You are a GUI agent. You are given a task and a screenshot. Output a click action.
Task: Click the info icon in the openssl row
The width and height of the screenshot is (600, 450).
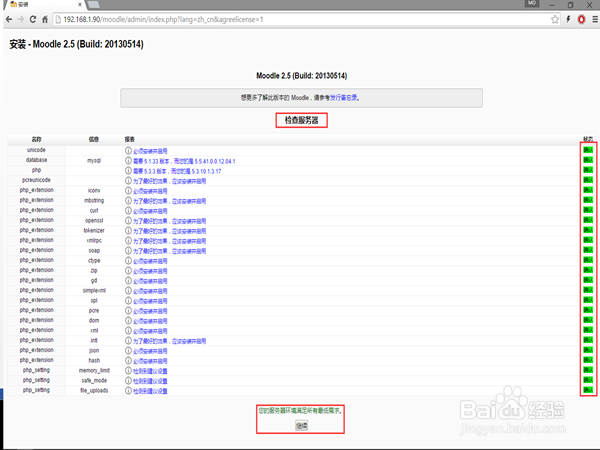coord(129,221)
